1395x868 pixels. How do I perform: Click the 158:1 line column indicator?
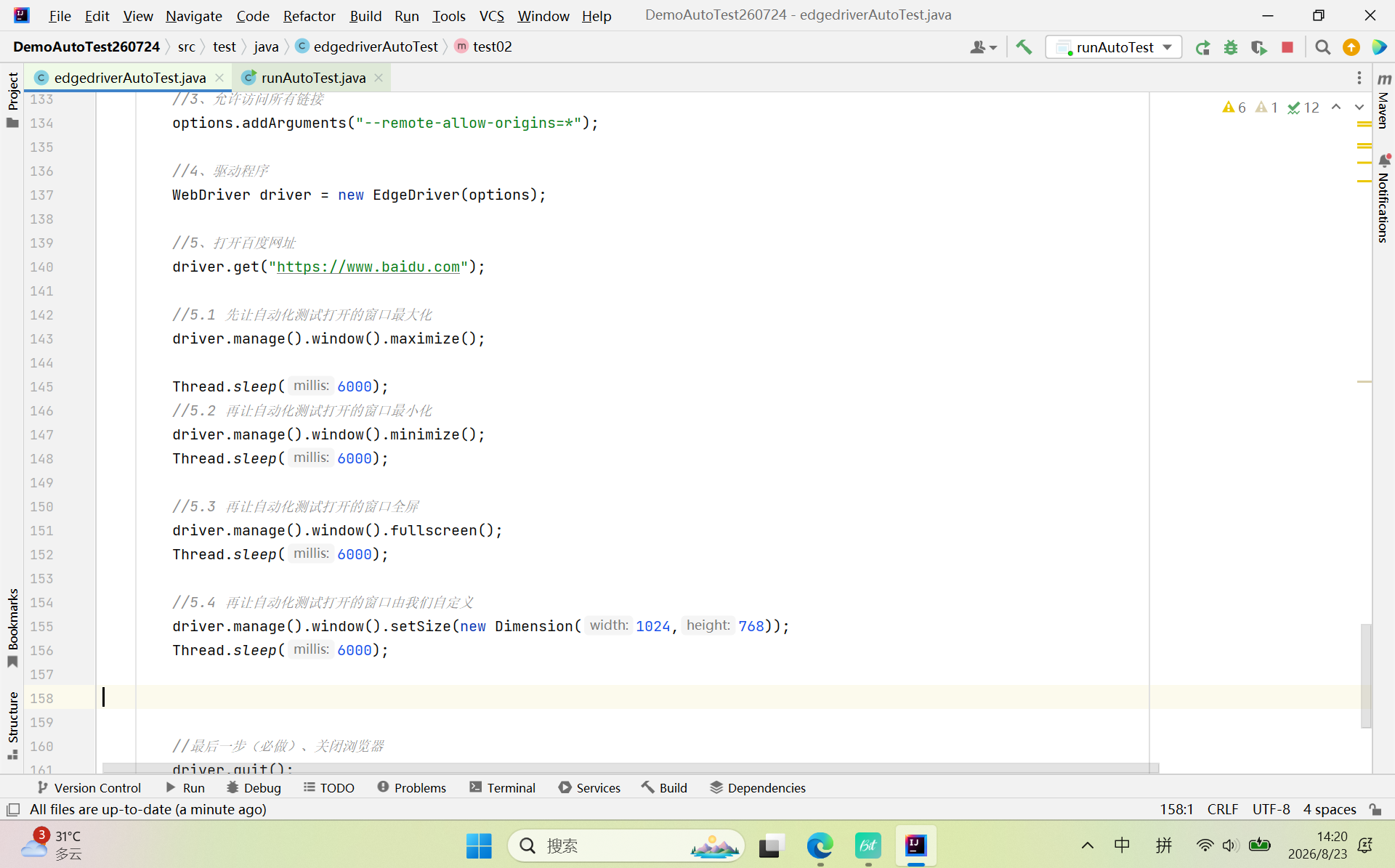click(1176, 809)
